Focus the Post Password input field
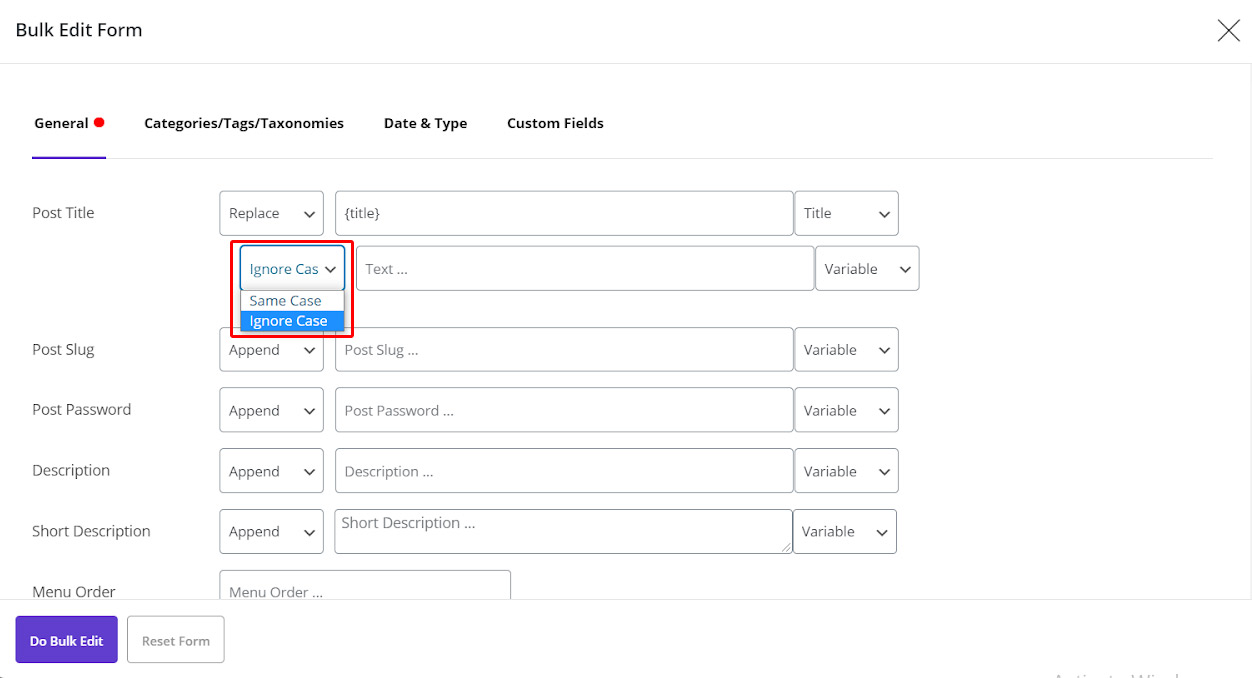Viewport: 1252px width, 678px height. 564,410
